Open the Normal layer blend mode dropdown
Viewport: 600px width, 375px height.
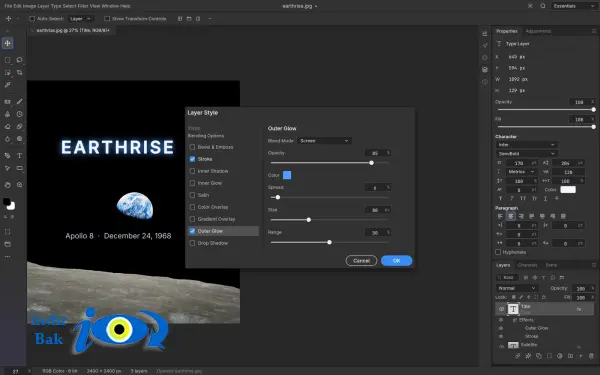517,288
